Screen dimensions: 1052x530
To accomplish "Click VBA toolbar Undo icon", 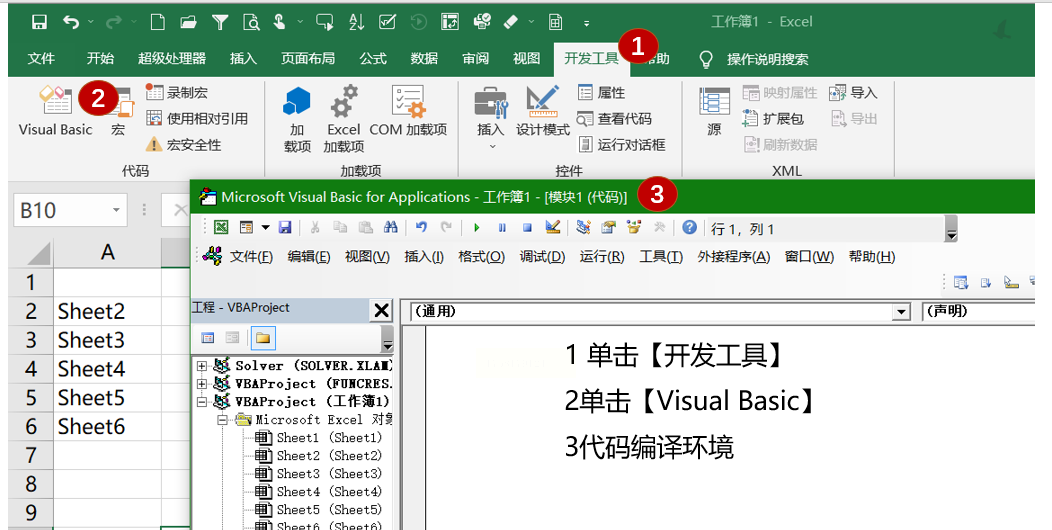I will pyautogui.click(x=421, y=227).
